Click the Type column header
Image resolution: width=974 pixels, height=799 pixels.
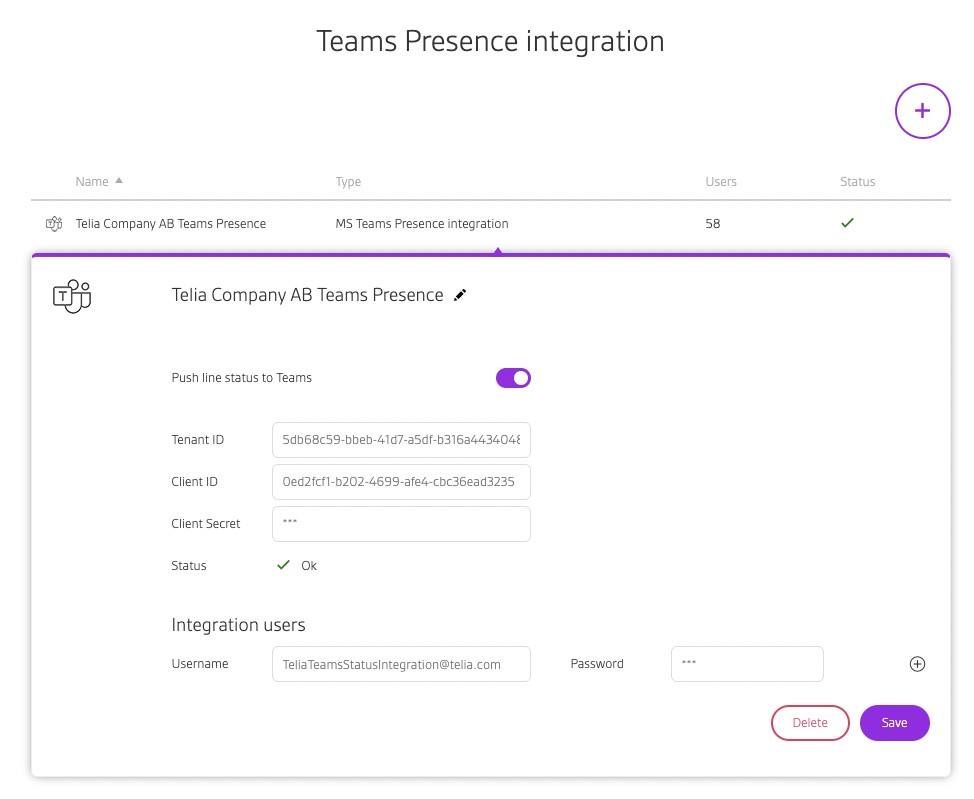pos(348,181)
